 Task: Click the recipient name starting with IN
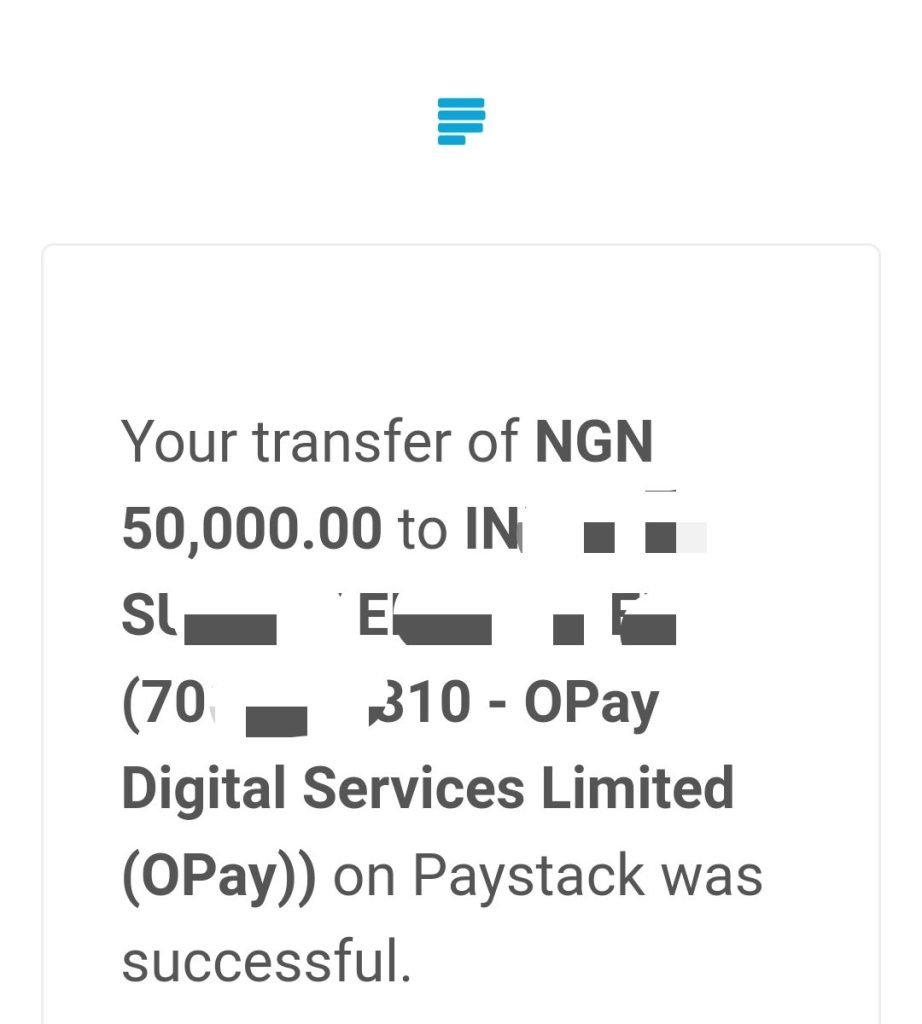coord(493,528)
